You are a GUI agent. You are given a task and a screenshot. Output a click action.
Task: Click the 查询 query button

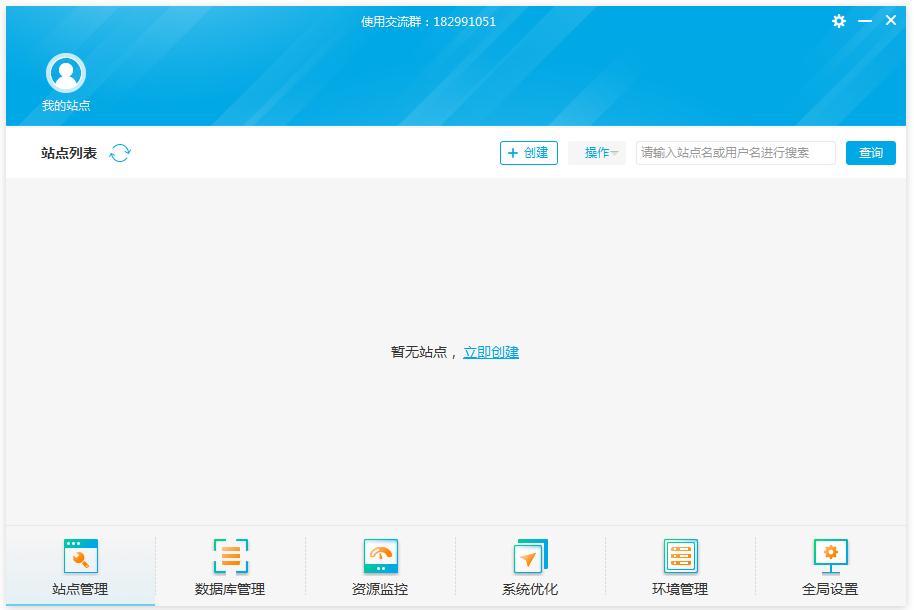[869, 152]
